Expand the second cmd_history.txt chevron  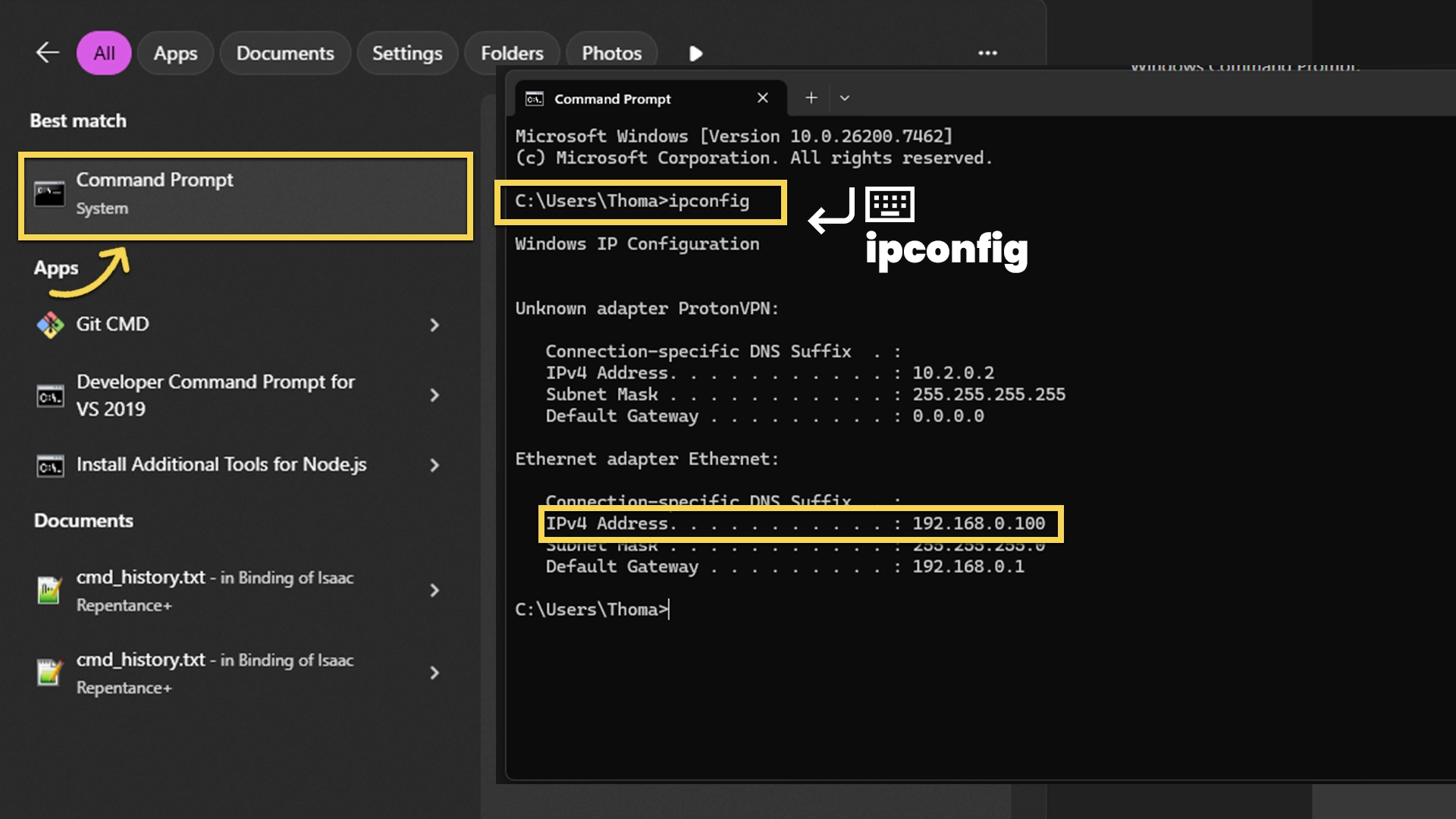coord(435,673)
